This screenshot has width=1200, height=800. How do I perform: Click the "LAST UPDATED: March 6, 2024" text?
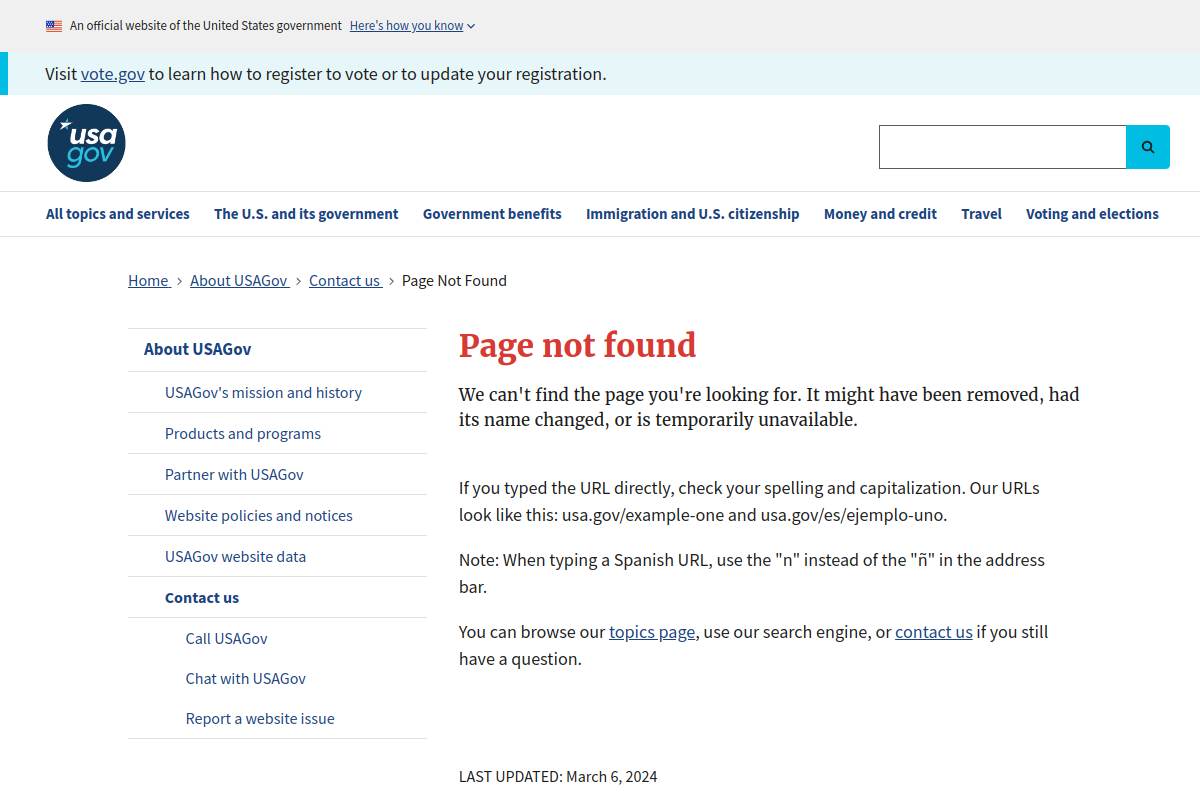coord(558,777)
